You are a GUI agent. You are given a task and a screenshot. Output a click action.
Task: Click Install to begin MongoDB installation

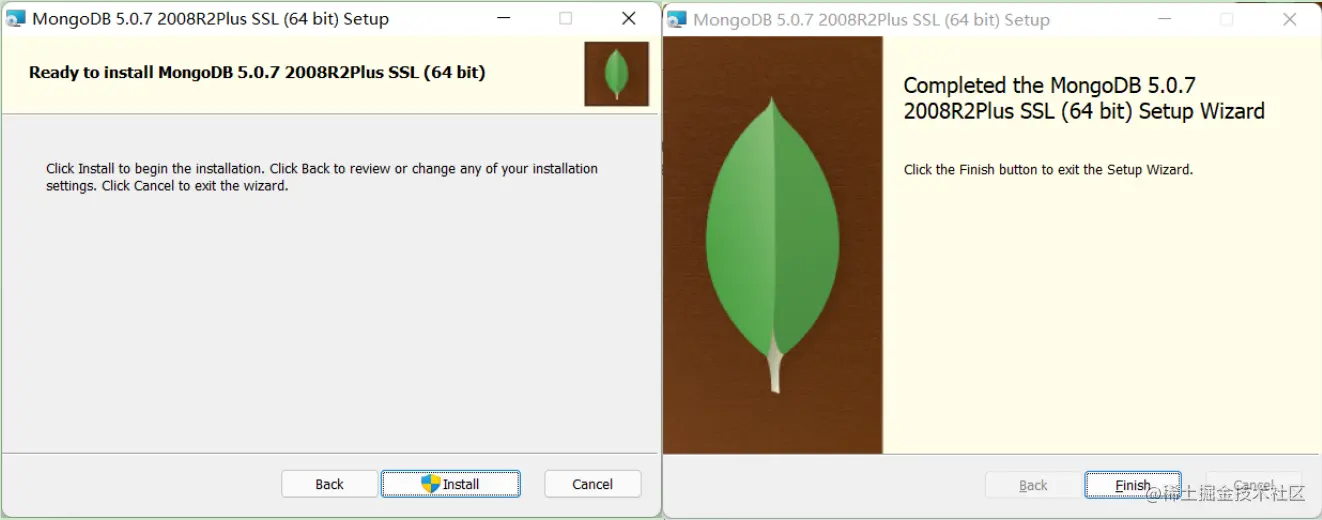click(450, 484)
